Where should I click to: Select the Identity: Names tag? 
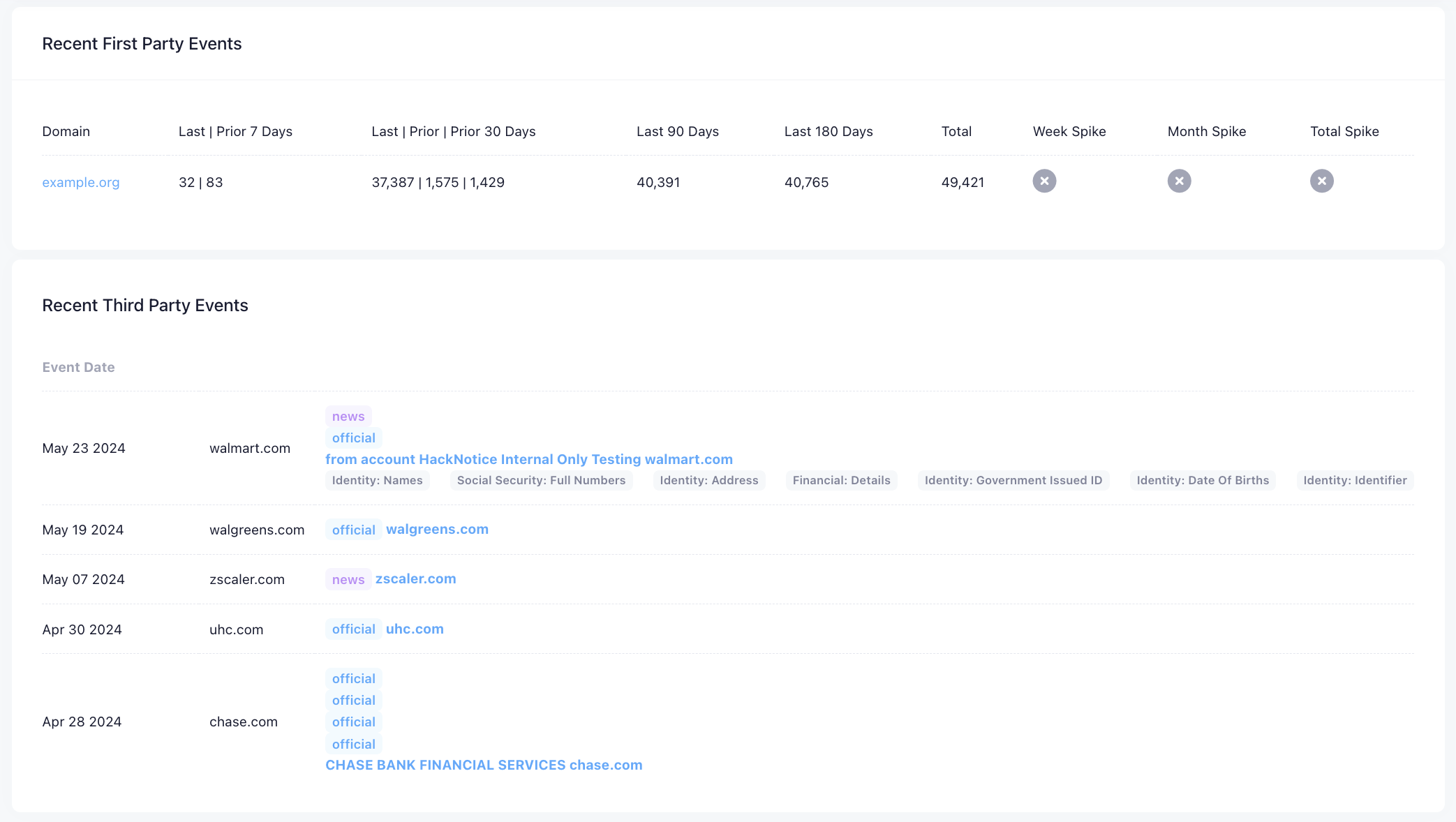pos(377,481)
